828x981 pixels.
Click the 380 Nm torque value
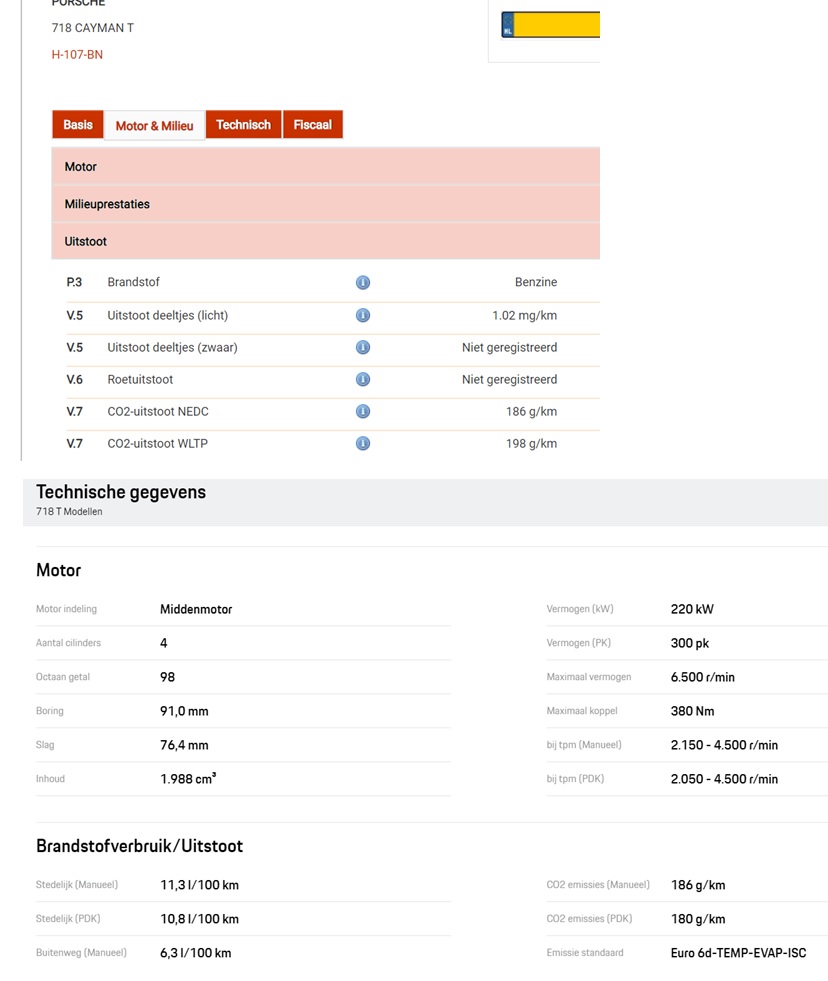(692, 711)
